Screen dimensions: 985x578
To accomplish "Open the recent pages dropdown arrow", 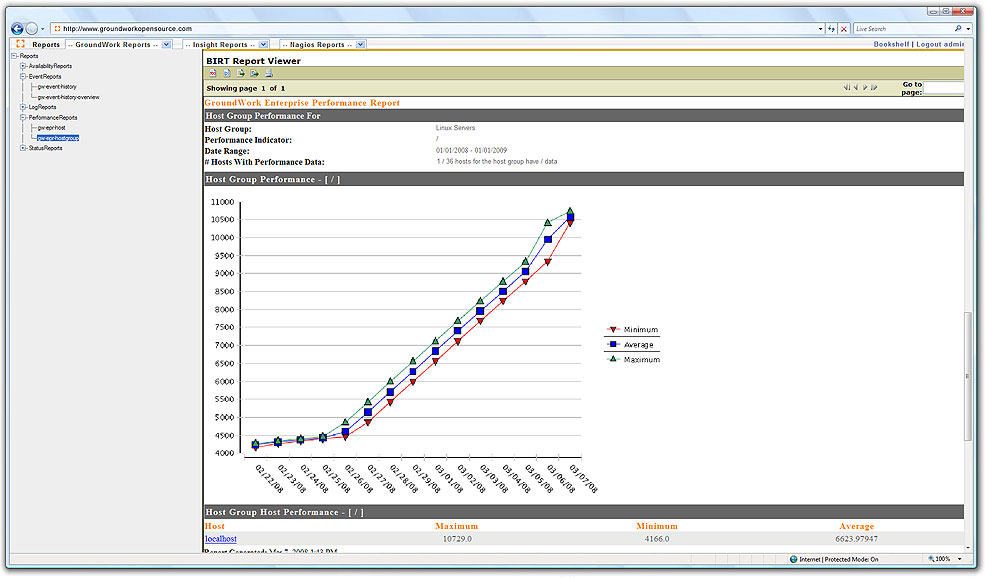I will 43,29.
